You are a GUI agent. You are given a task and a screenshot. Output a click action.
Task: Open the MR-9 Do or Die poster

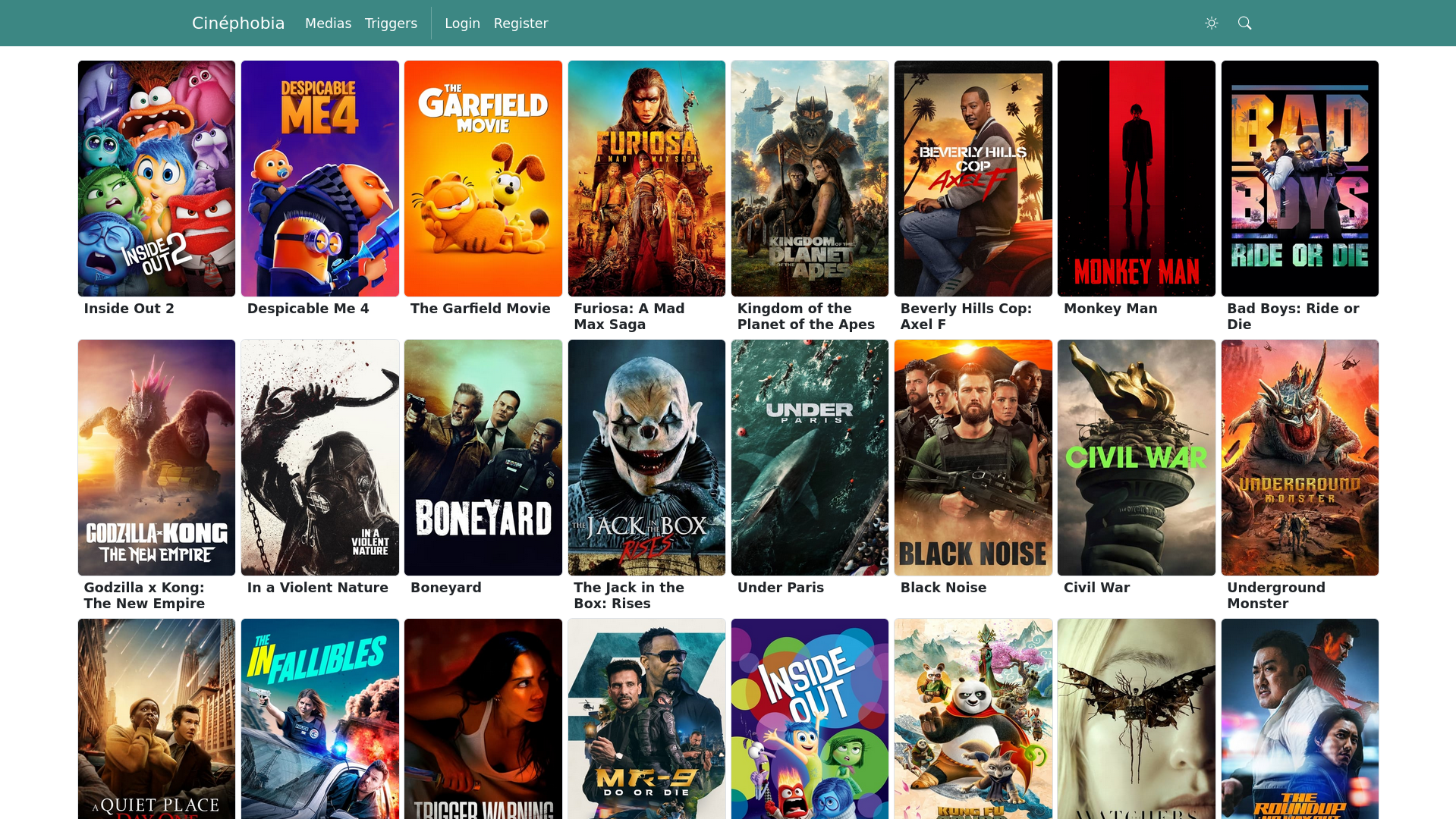646,719
